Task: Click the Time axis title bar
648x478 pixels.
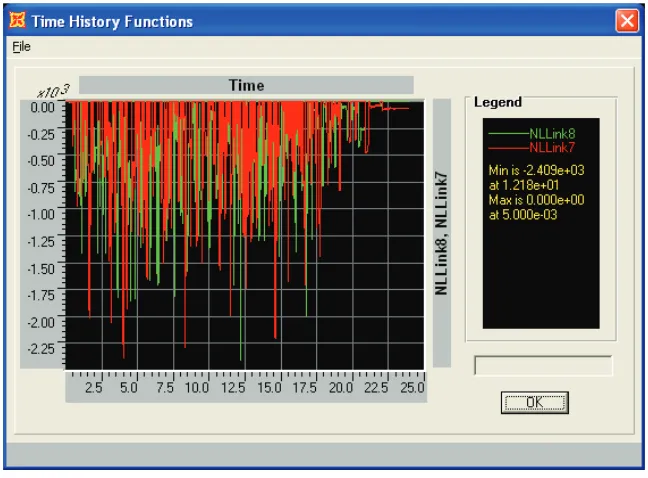Action: click(x=246, y=85)
